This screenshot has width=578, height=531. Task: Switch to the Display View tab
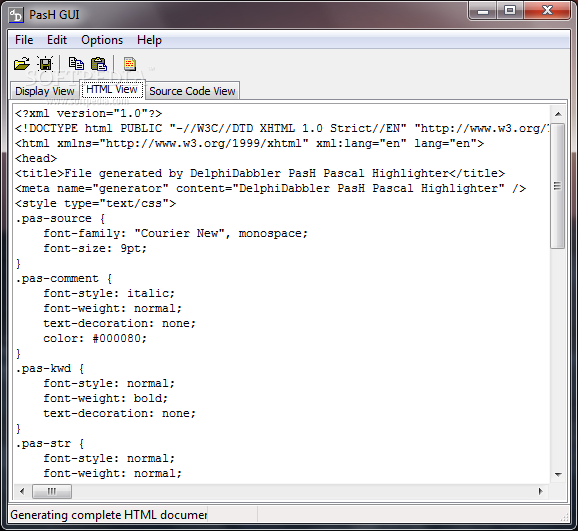pos(45,91)
